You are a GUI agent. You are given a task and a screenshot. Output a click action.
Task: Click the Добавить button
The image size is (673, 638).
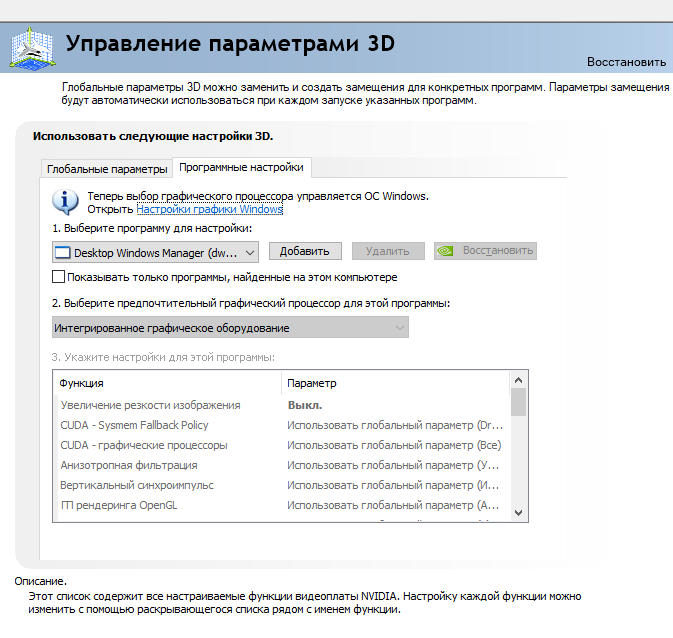pos(305,251)
